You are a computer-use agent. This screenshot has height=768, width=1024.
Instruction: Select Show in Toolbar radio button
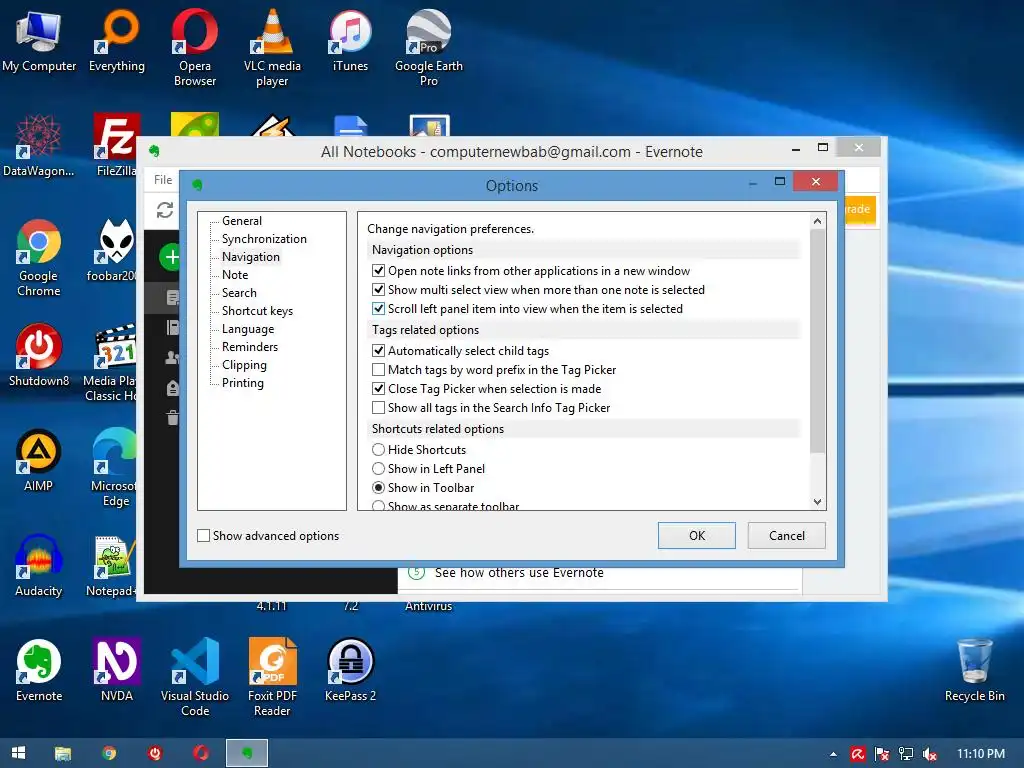pyautogui.click(x=378, y=487)
